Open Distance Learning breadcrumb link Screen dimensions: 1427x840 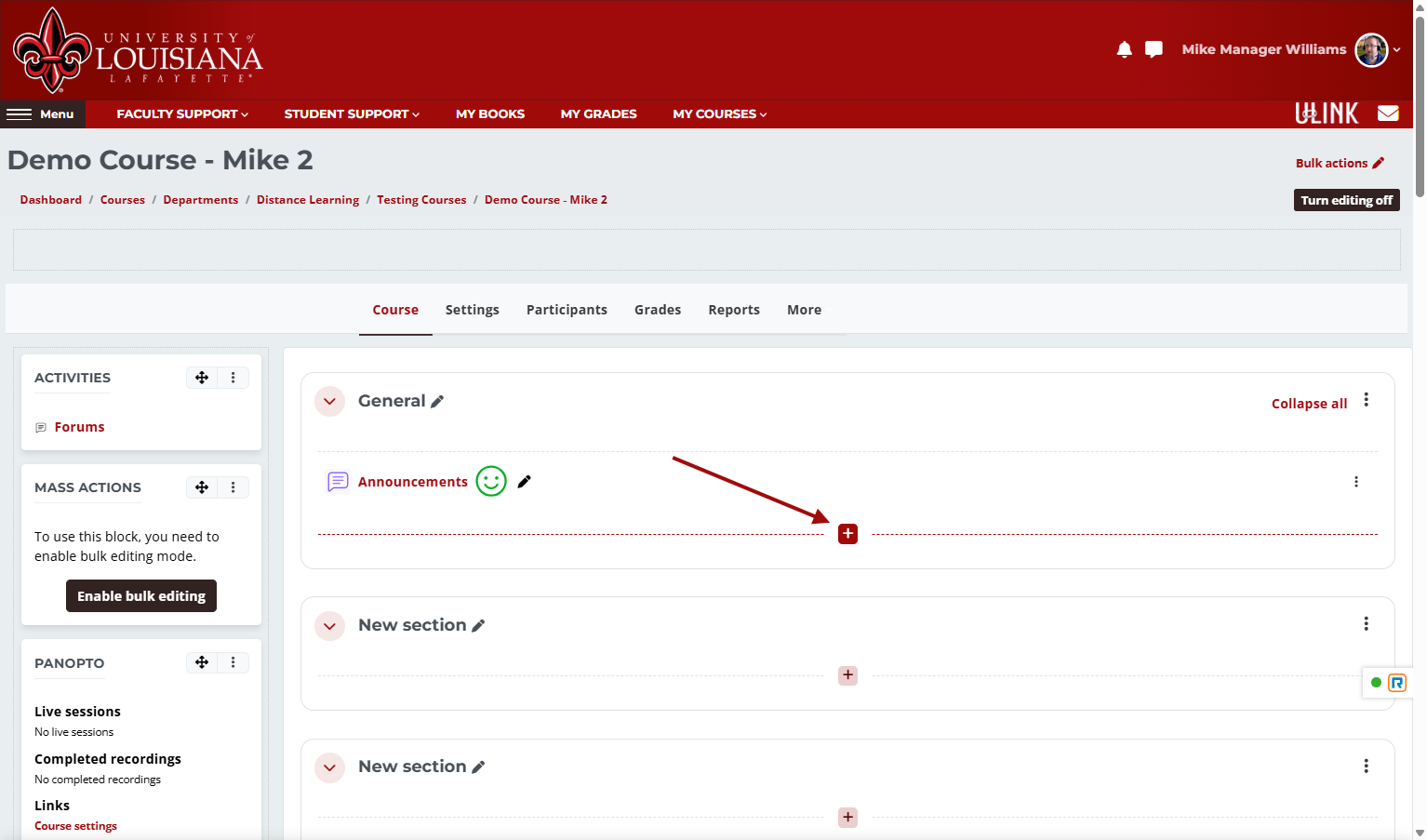[308, 200]
